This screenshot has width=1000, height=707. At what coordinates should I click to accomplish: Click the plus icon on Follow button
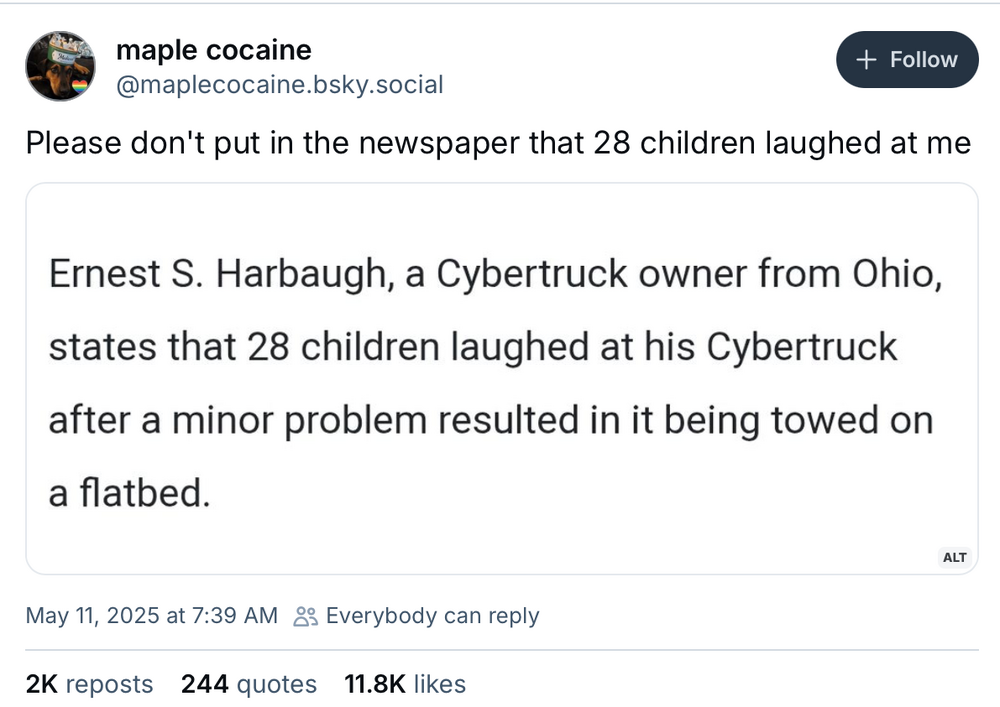(867, 60)
